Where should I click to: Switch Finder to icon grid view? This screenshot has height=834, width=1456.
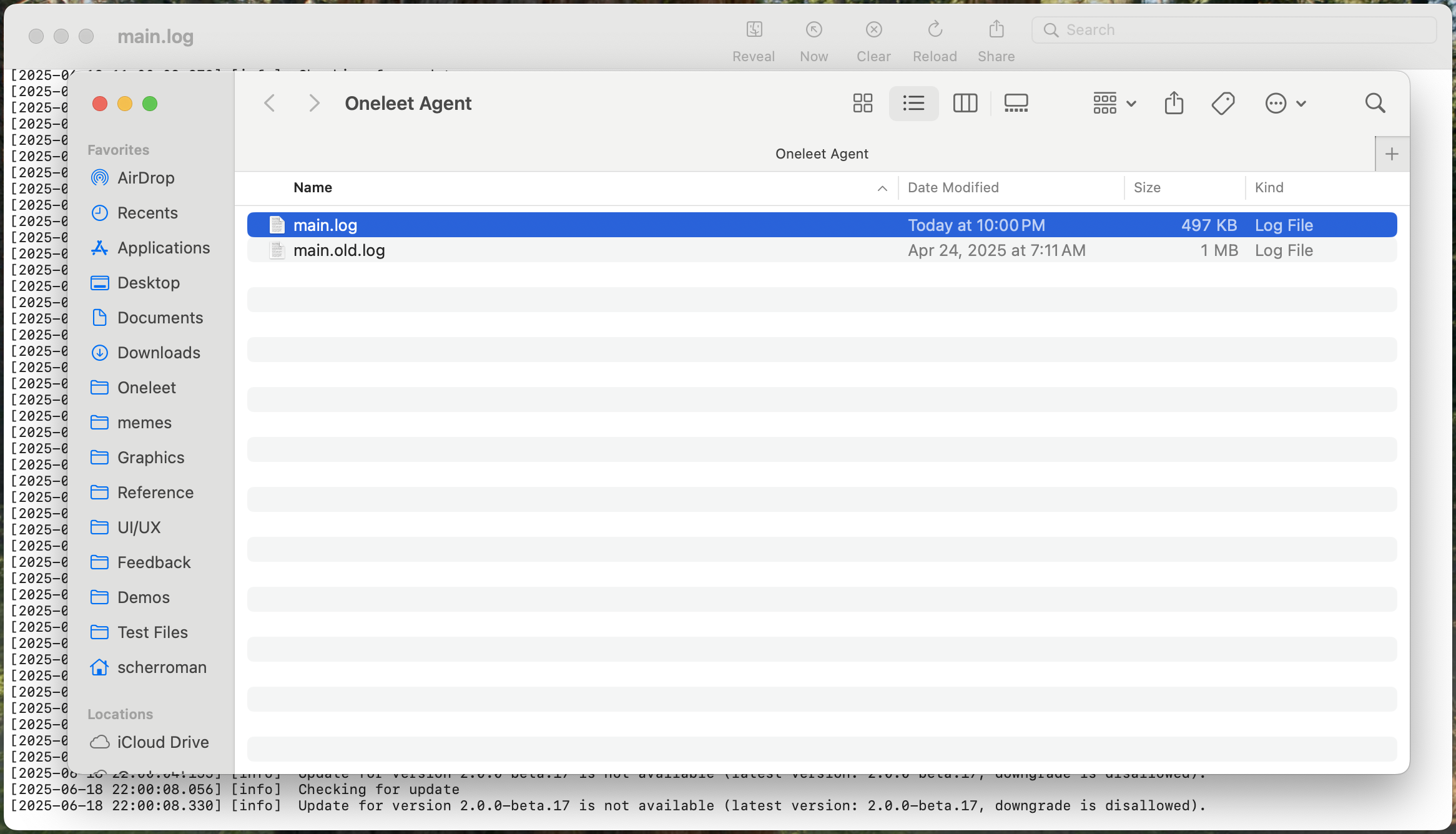click(863, 103)
